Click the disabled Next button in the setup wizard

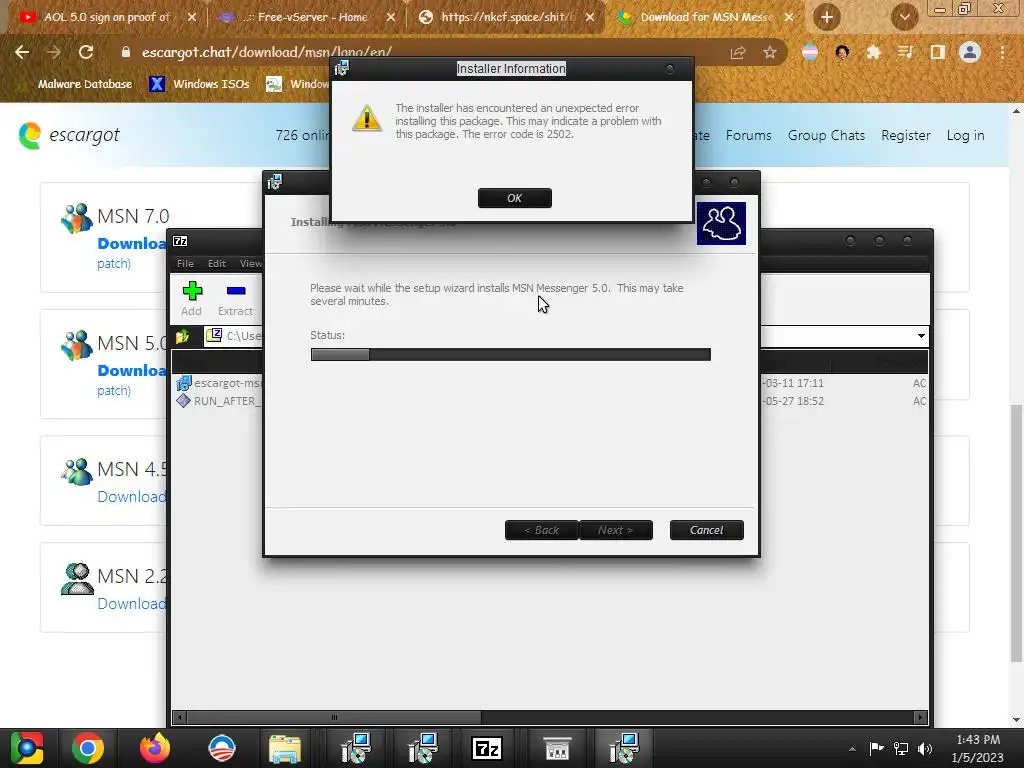click(616, 530)
